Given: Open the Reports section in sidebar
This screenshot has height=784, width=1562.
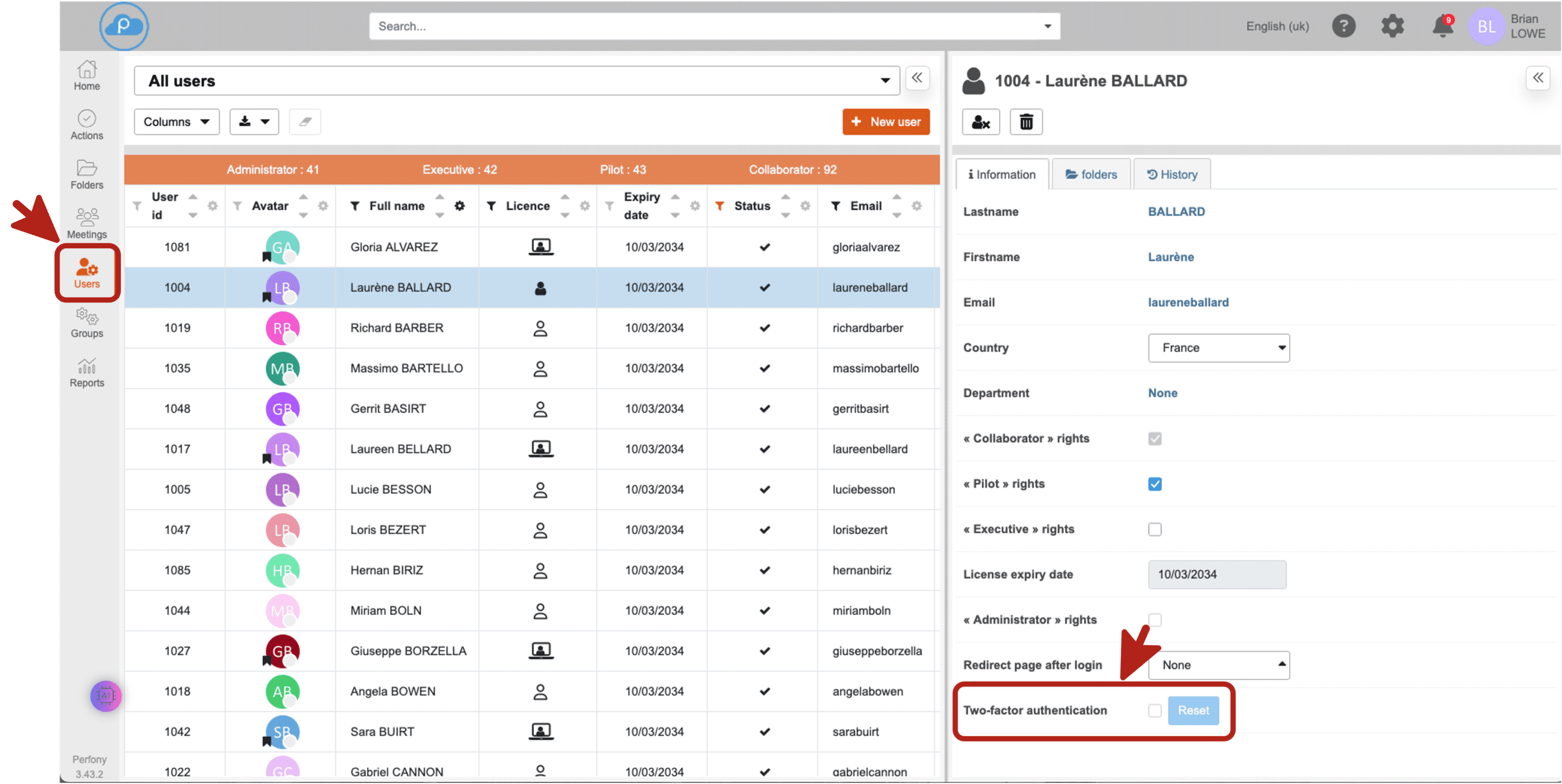Looking at the screenshot, I should [x=87, y=372].
